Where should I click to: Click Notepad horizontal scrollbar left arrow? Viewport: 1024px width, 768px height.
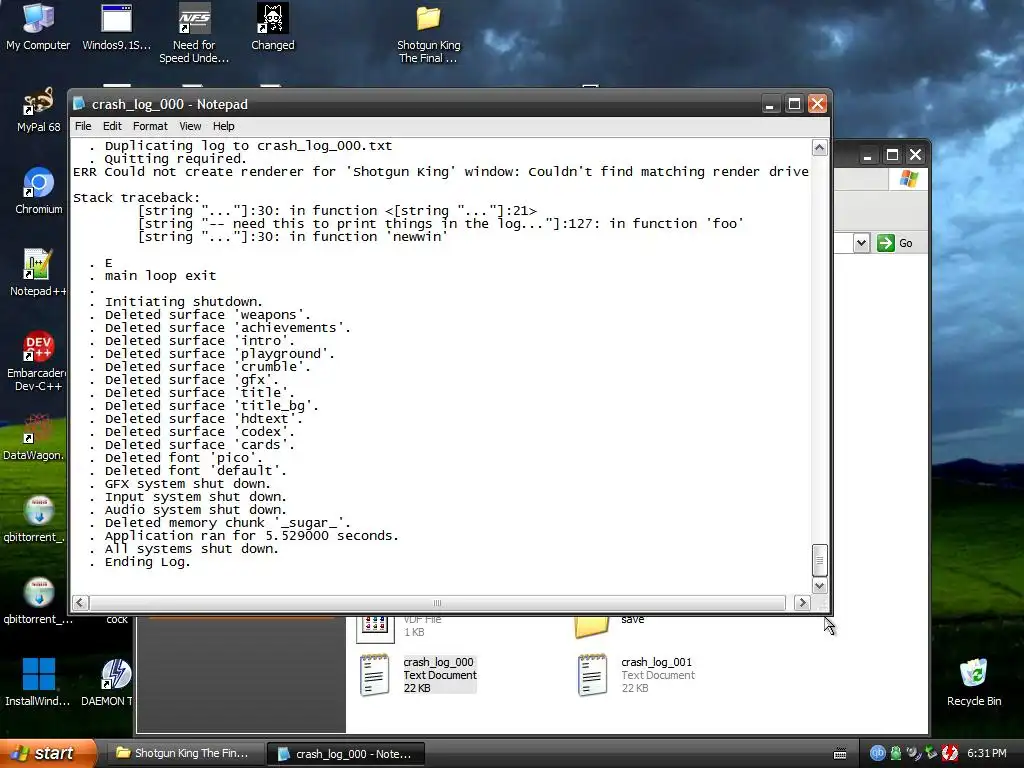tap(80, 603)
